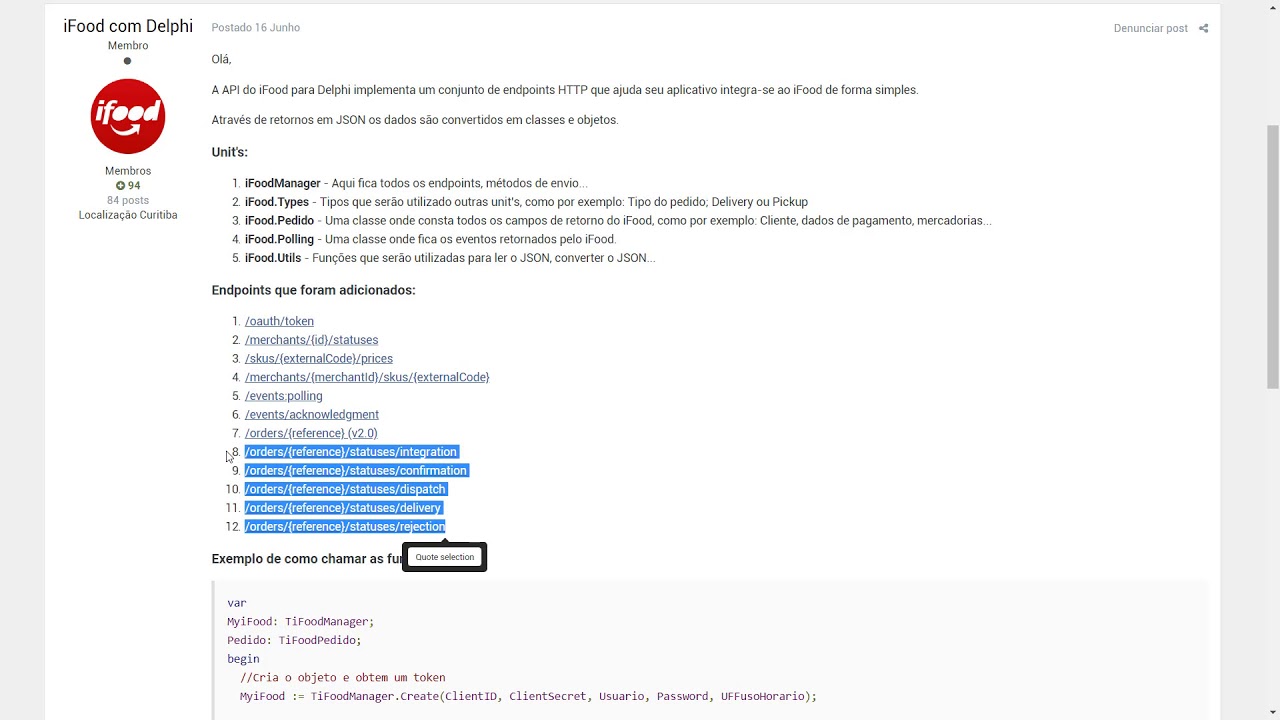
Task: Click the iFood.Pedido unit list entry
Action: point(618,220)
